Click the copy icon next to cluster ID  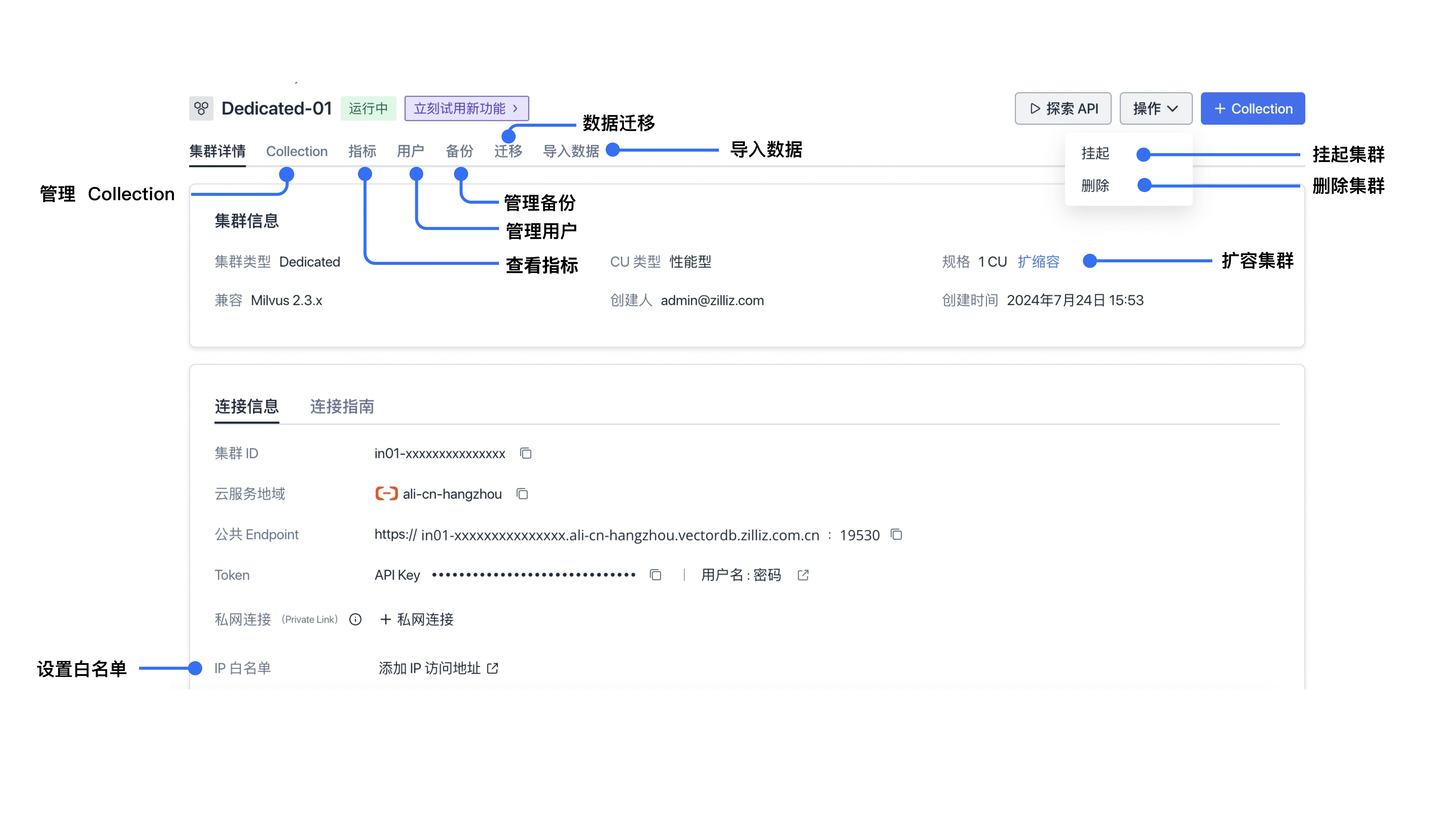527,453
